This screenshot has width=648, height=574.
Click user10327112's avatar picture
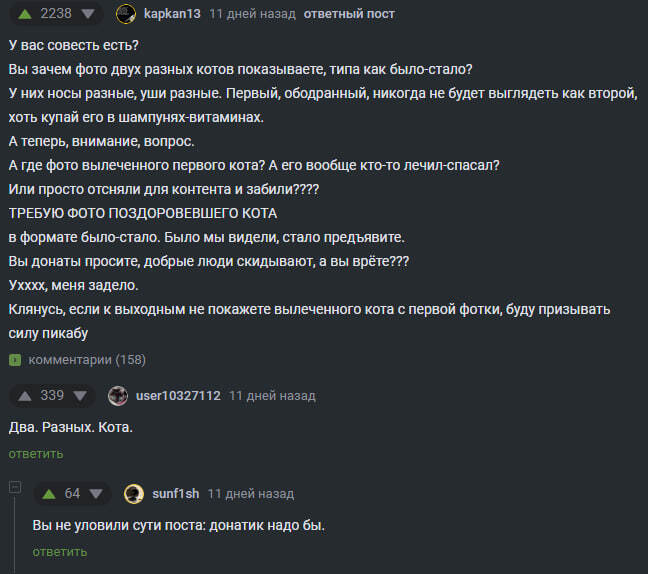click(x=118, y=396)
